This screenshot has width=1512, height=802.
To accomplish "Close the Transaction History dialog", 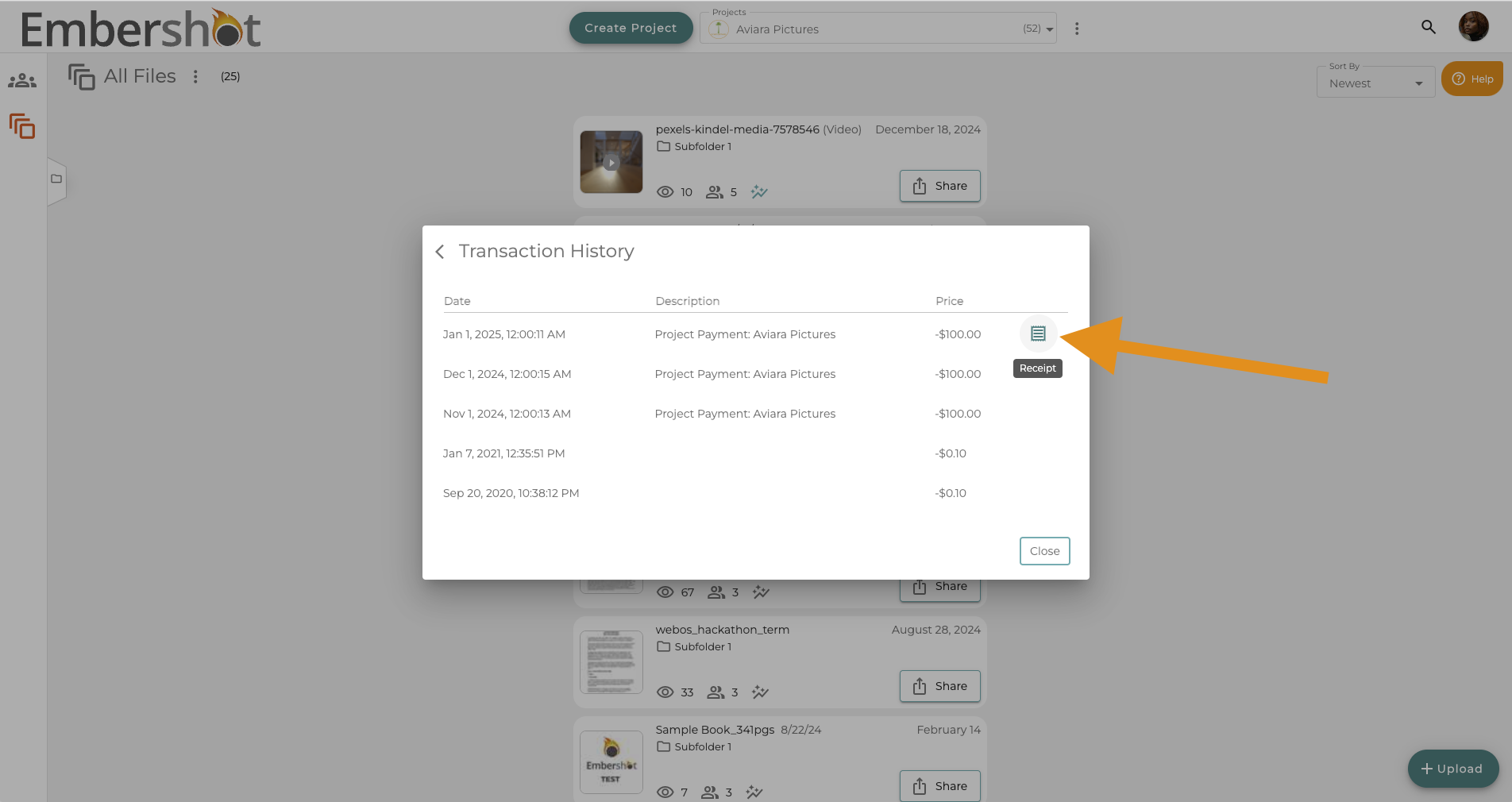I will click(1044, 551).
